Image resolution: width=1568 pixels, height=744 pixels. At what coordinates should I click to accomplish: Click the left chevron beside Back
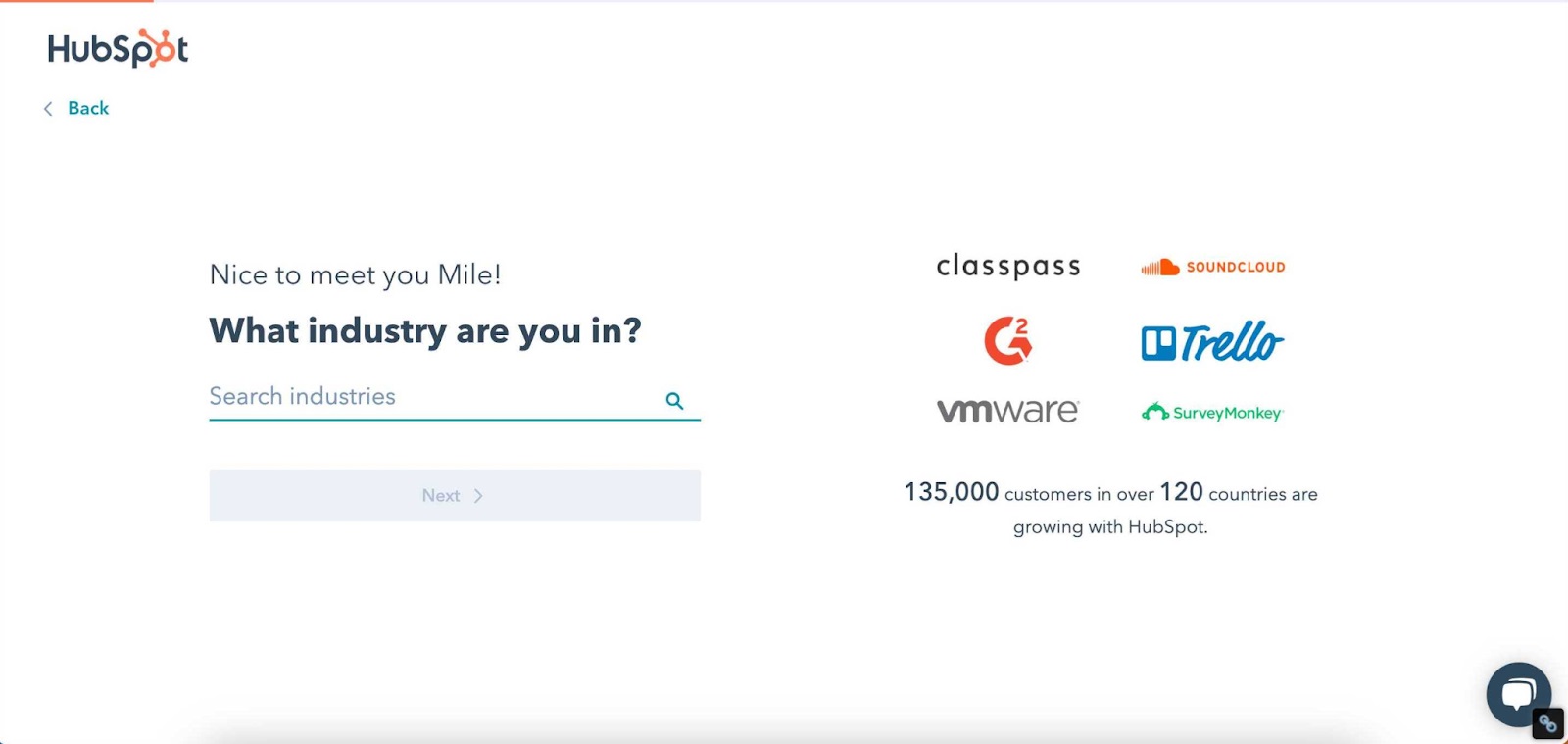coord(48,109)
